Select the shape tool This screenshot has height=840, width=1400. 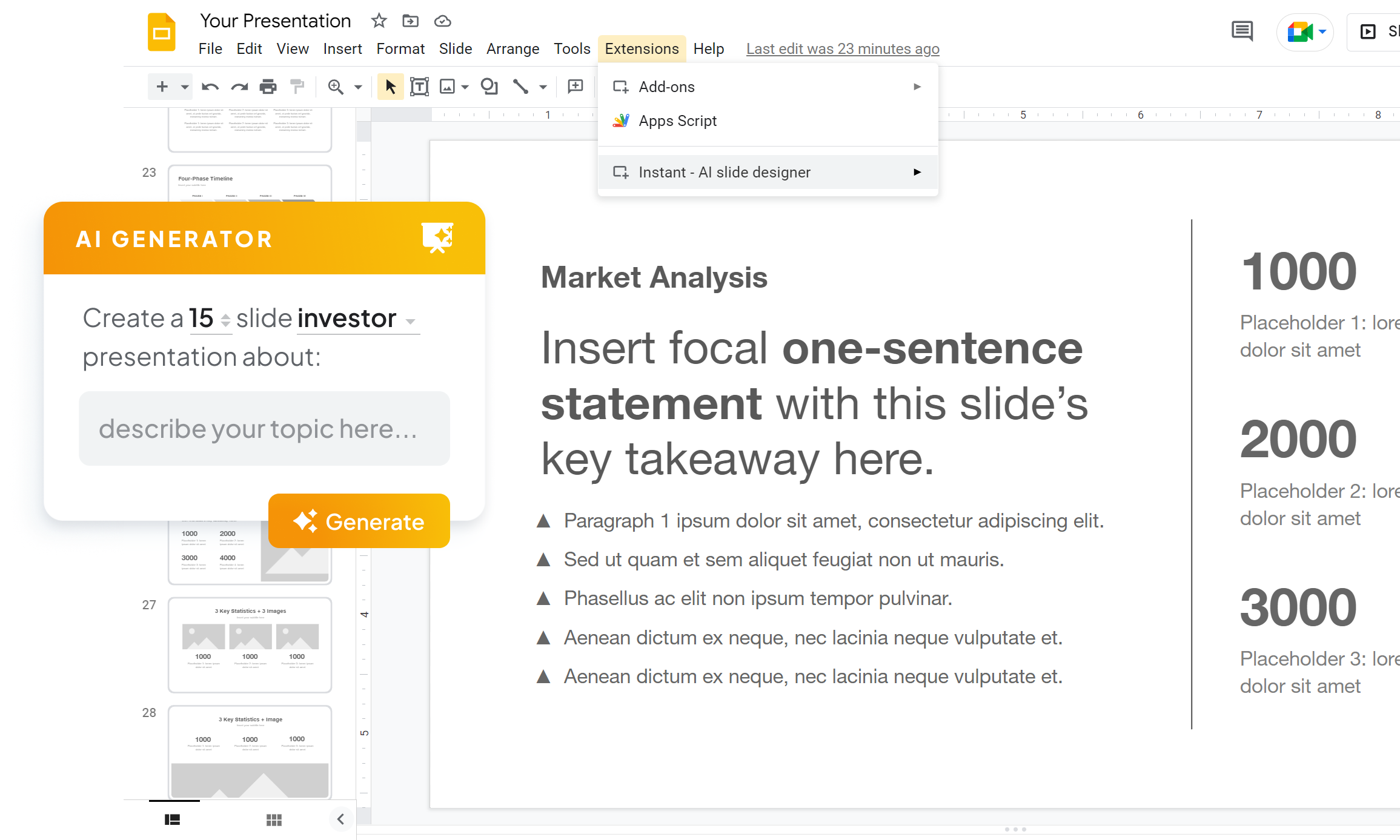(488, 87)
